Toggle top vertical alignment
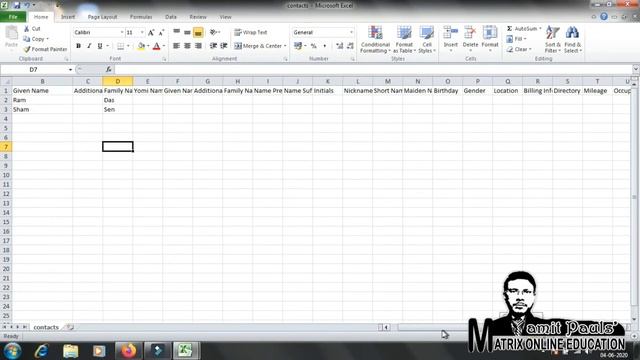The height and width of the screenshot is (360, 640). click(176, 32)
